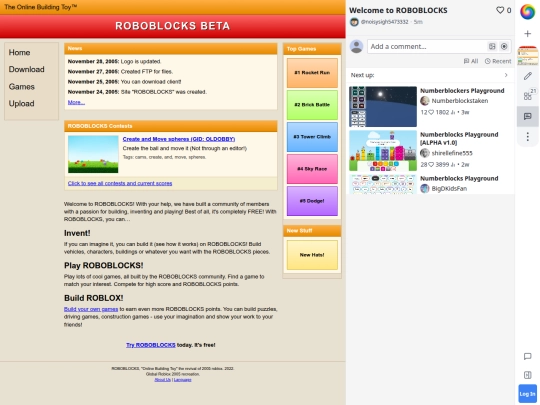Open the remixes icon with 21 badge
Viewport: 540px width, 405px height.
[528, 96]
